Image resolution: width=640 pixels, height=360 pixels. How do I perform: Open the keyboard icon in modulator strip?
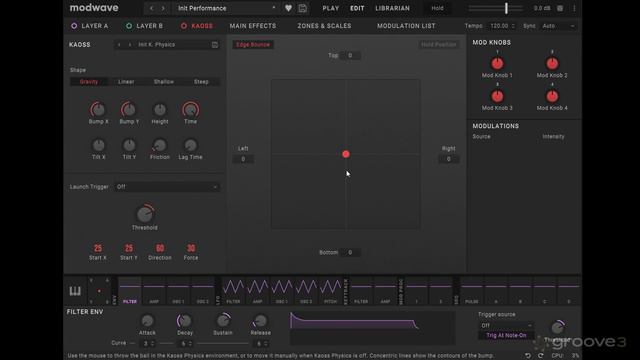point(75,291)
